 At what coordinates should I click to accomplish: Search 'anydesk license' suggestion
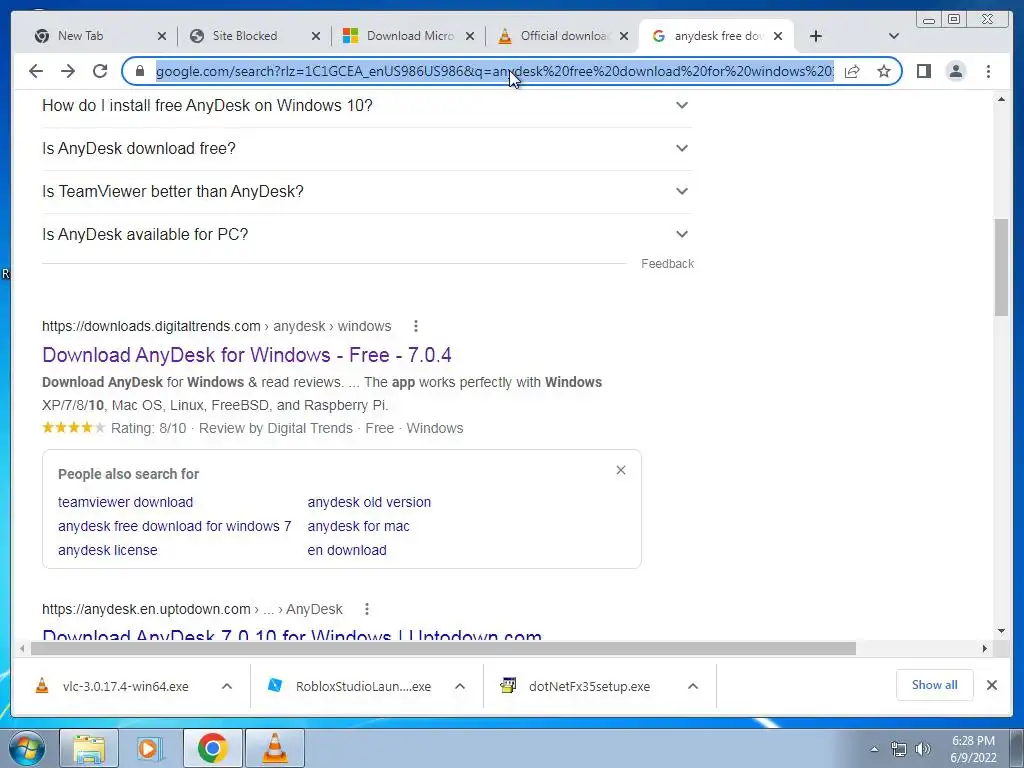click(108, 551)
